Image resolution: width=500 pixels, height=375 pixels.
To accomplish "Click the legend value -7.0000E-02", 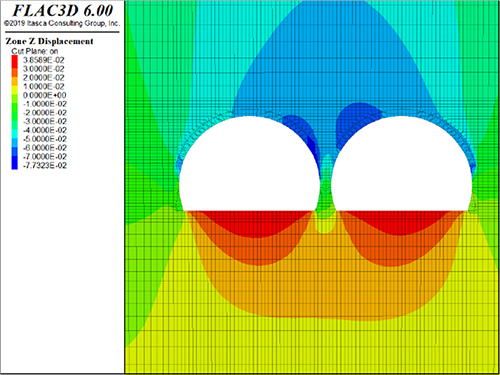I will click(x=44, y=157).
